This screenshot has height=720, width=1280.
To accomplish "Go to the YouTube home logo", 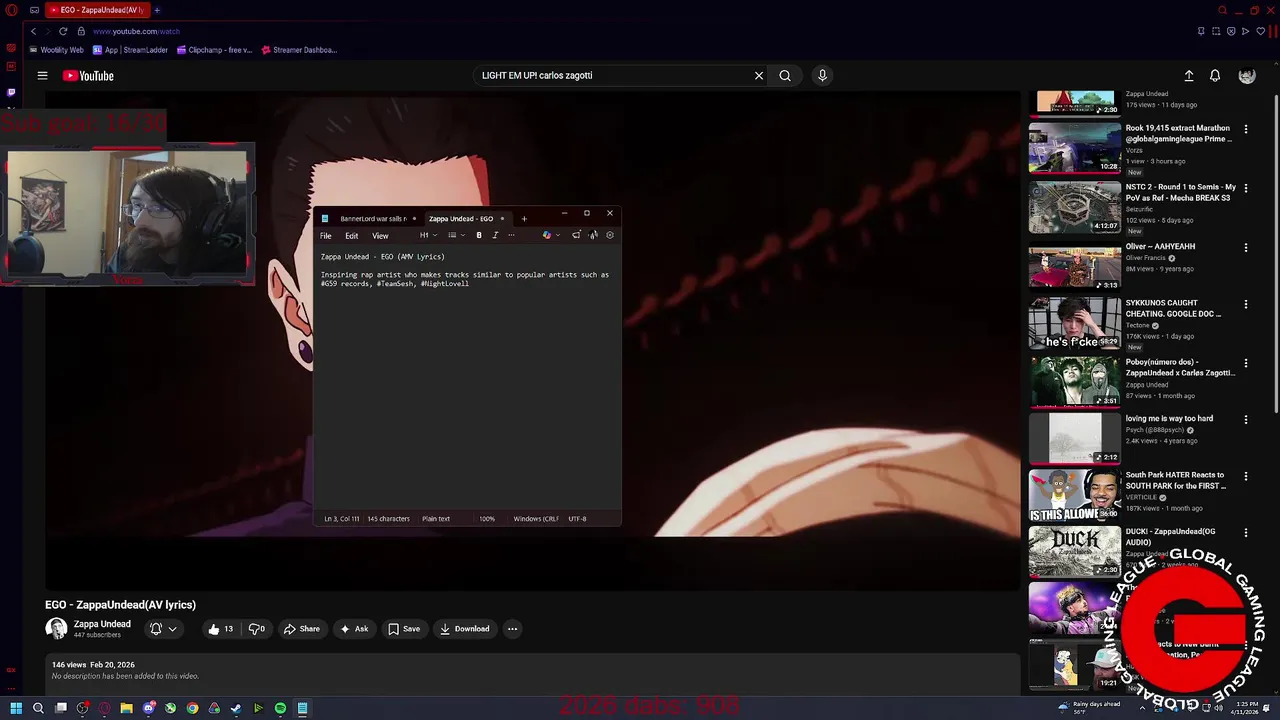I will point(88,76).
